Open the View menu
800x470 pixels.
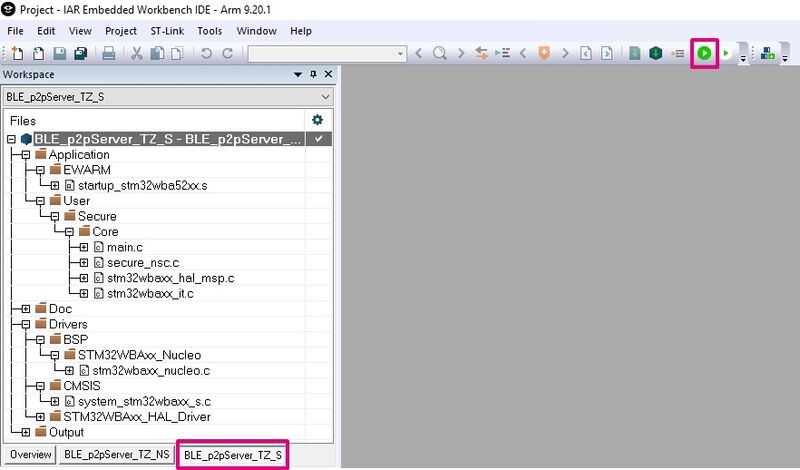tap(80, 31)
